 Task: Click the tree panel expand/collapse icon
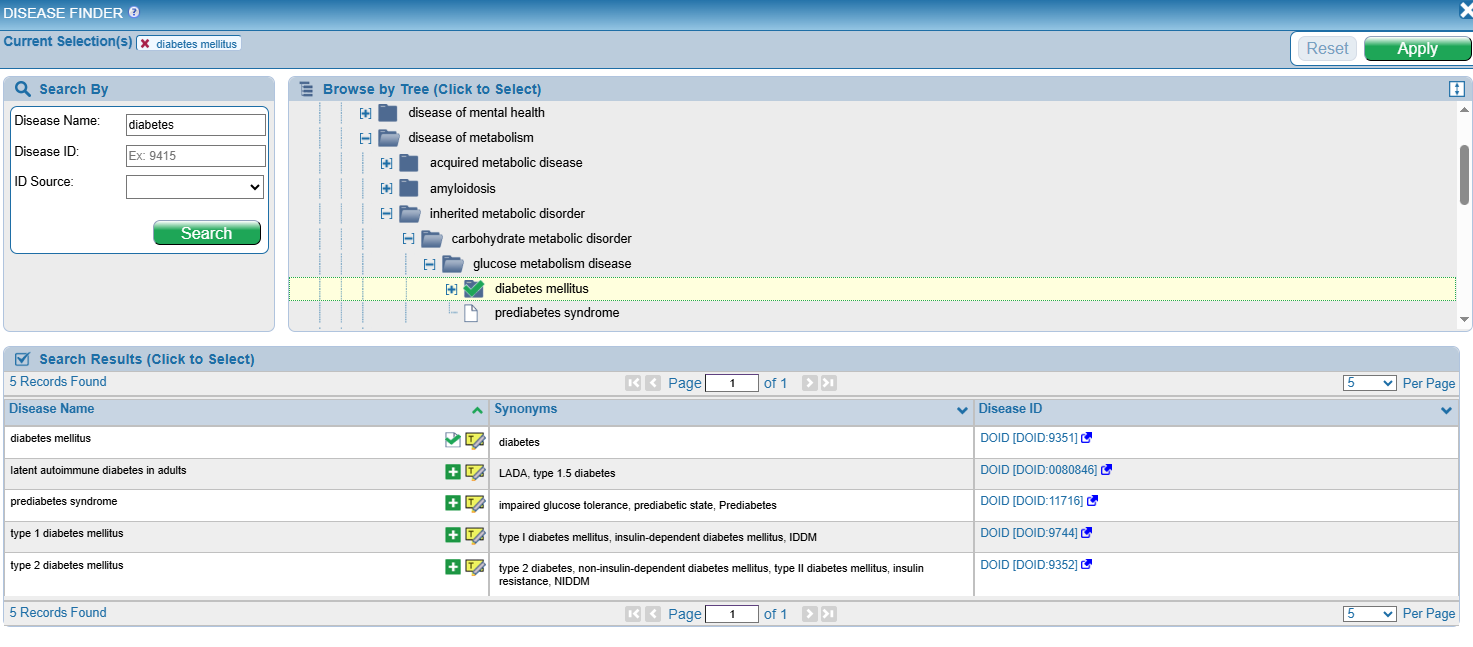tap(1456, 89)
